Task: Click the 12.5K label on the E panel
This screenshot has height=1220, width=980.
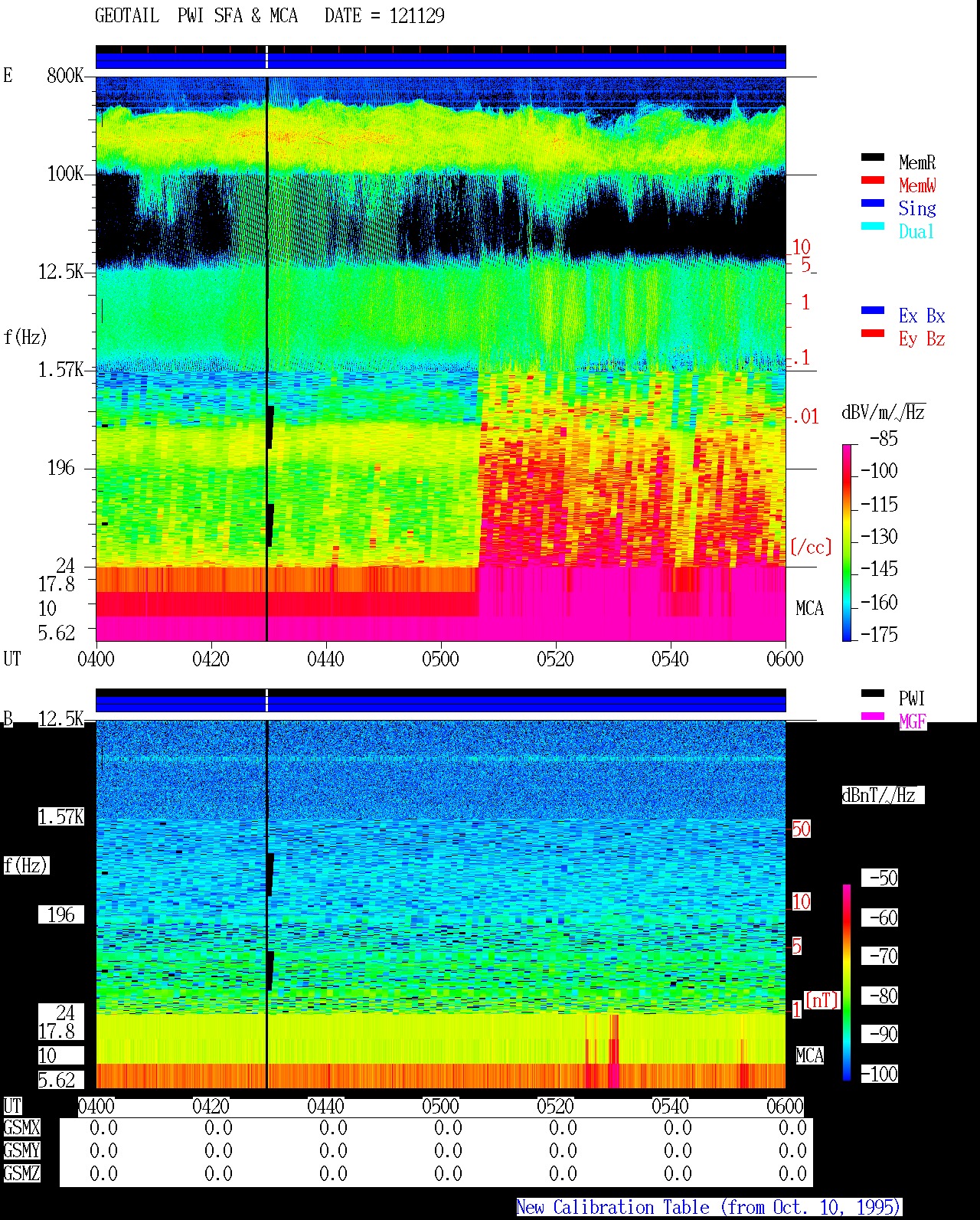Action: [x=61, y=272]
